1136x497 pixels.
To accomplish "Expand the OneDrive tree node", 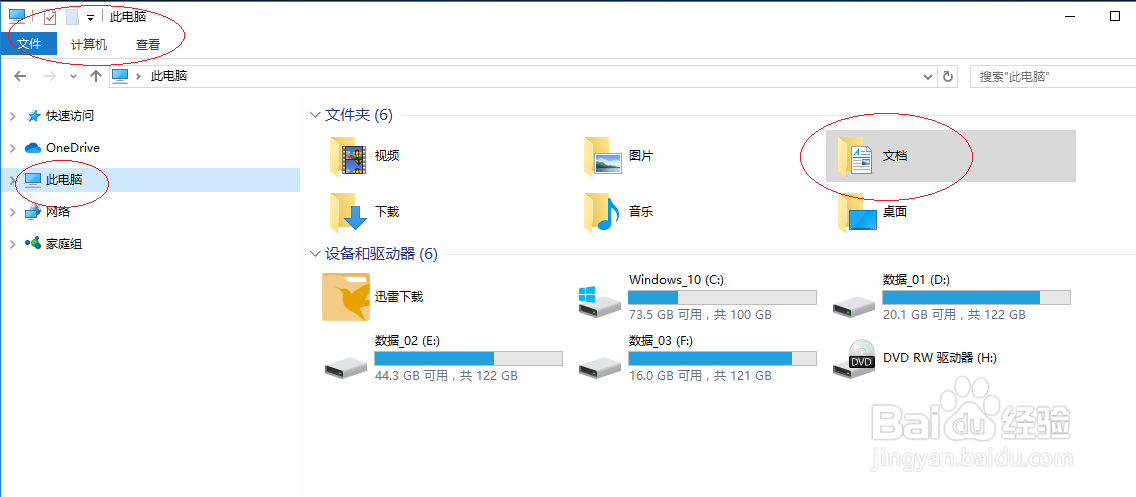I will [x=12, y=148].
